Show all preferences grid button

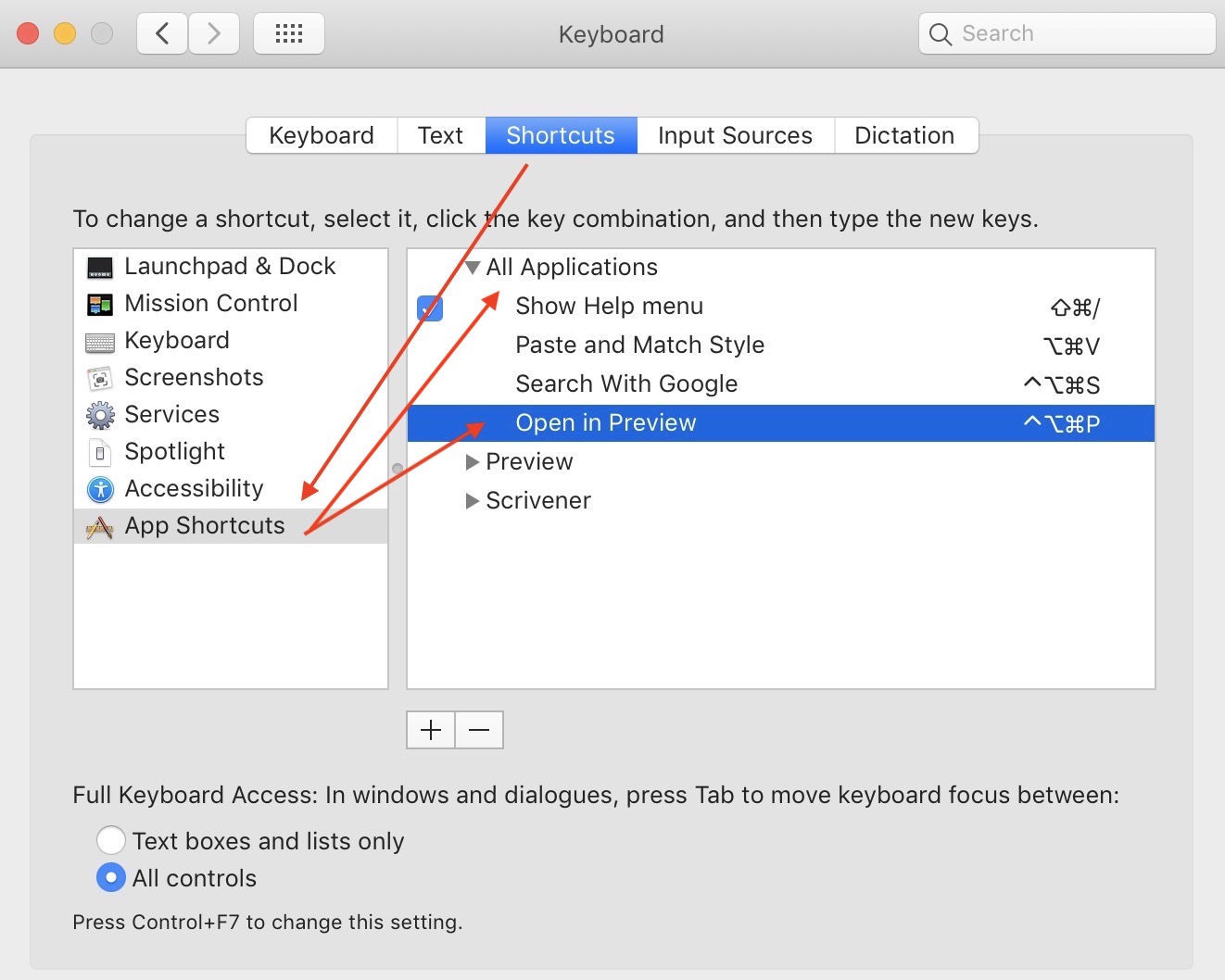click(x=289, y=34)
